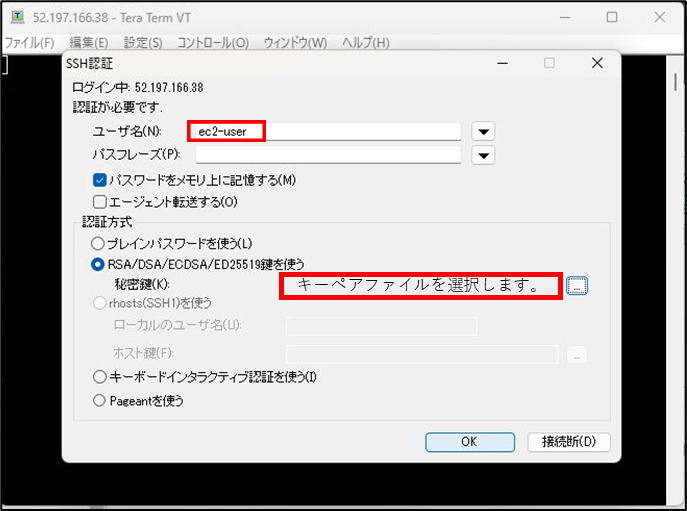Close the Tera Term VT window
Screen dimensions: 687x511
660,18
